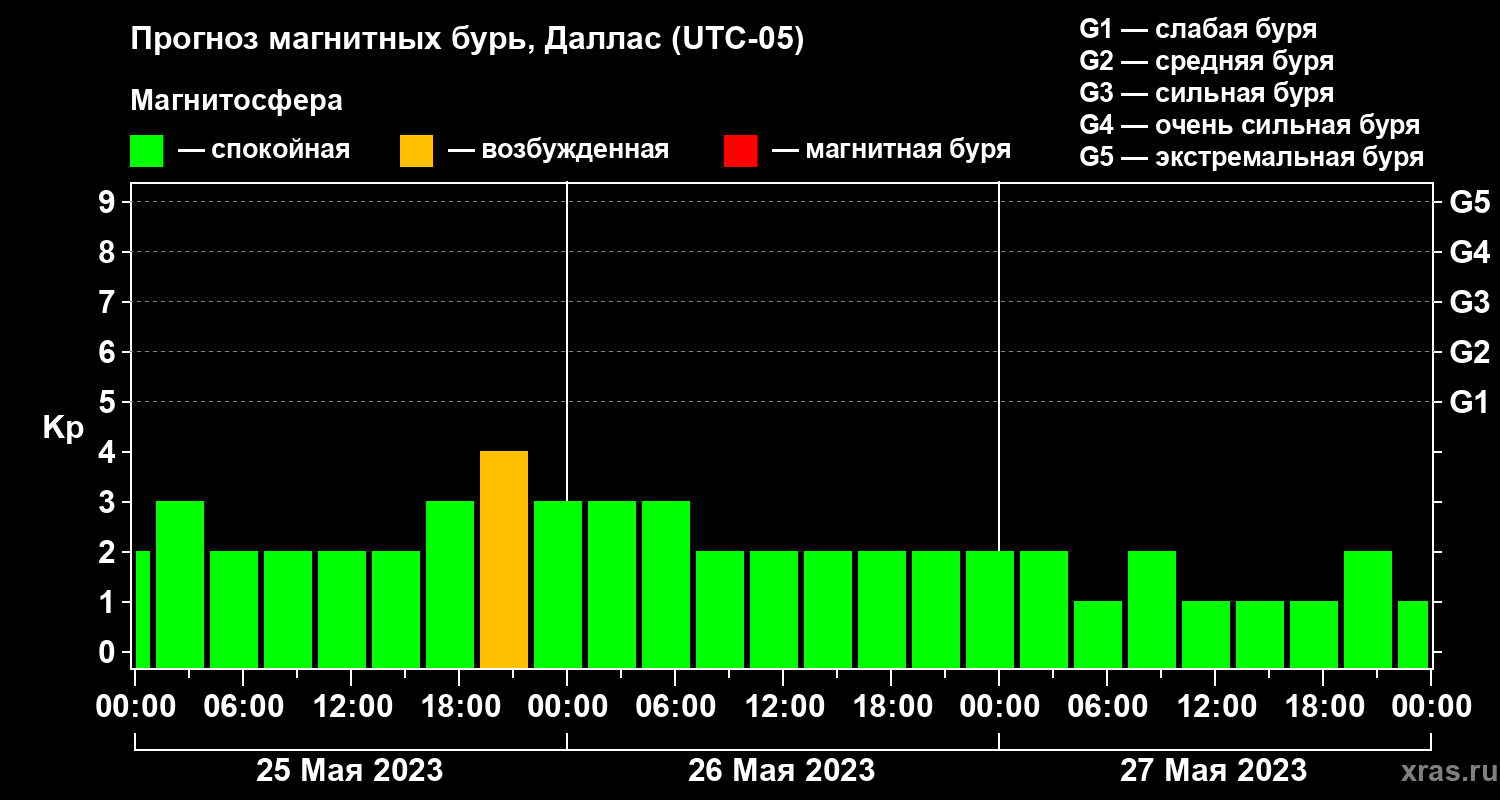The height and width of the screenshot is (800, 1500).
Task: Click the Магнитосфера legend heading
Action: click(x=237, y=102)
